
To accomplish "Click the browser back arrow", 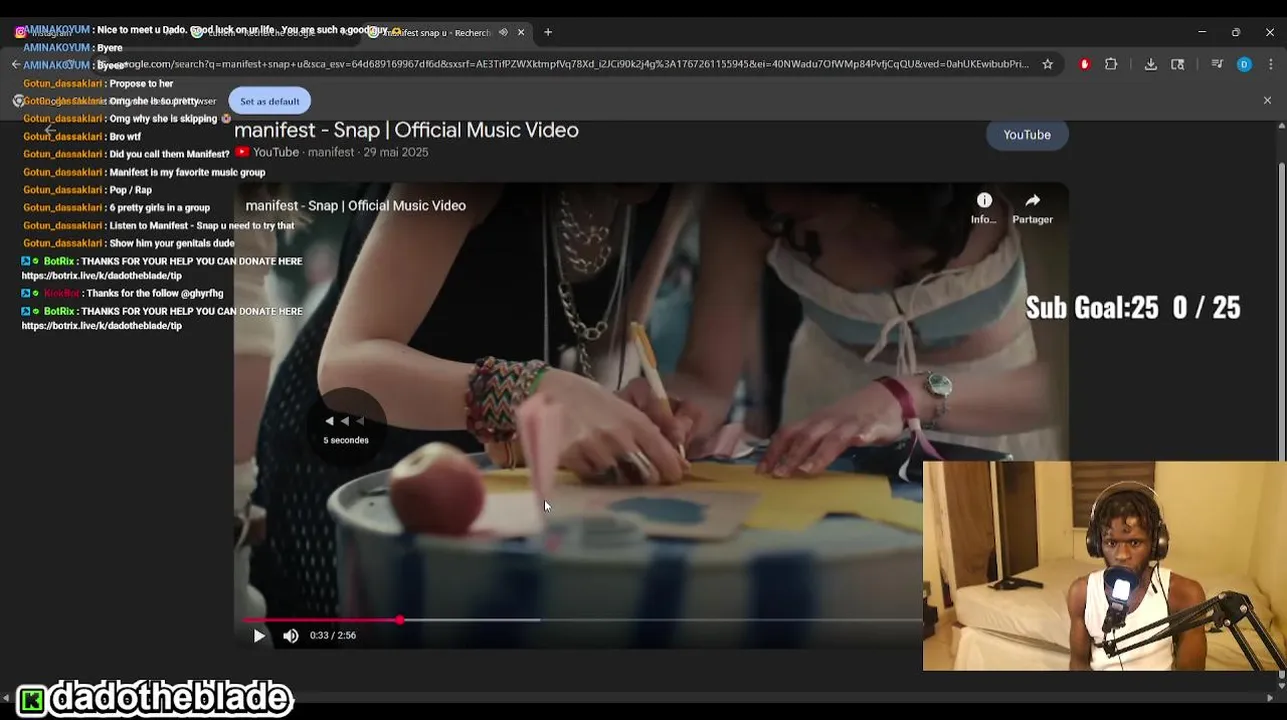I will click(x=16, y=64).
